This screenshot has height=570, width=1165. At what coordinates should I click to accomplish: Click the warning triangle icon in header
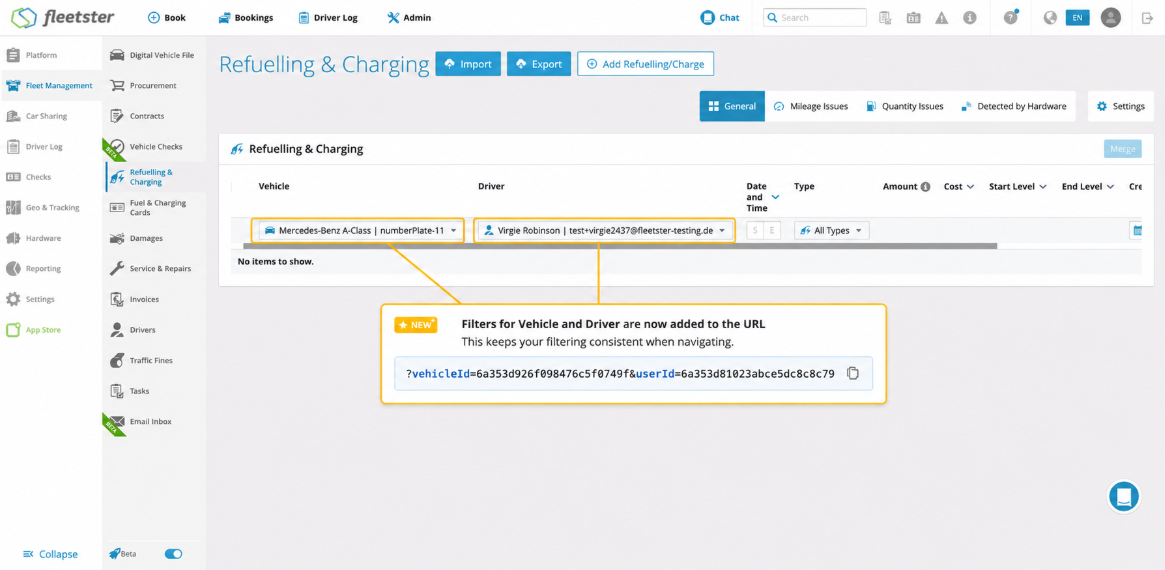[941, 18]
